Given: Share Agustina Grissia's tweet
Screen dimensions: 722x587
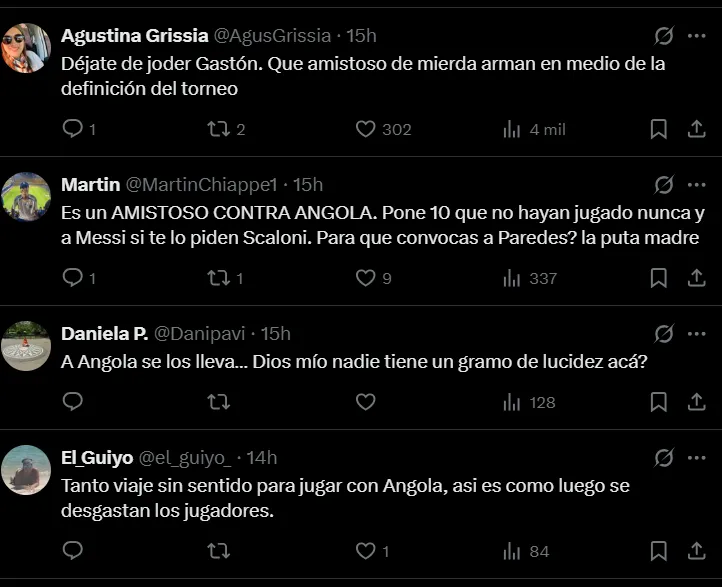Looking at the screenshot, I should point(696,129).
